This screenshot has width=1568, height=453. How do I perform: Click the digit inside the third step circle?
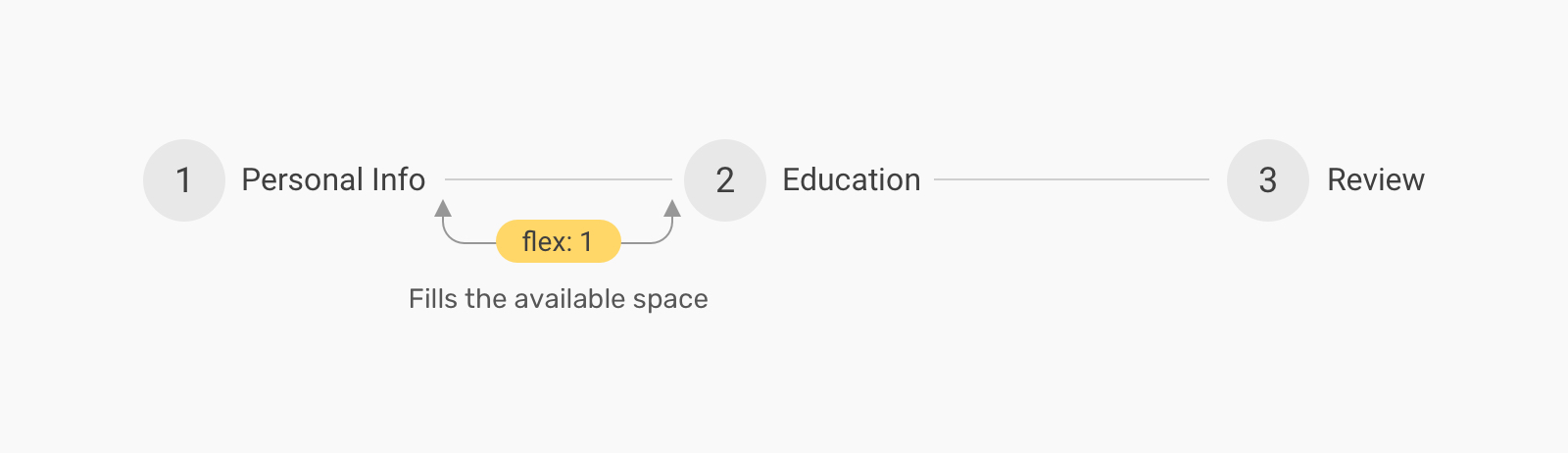(1268, 180)
